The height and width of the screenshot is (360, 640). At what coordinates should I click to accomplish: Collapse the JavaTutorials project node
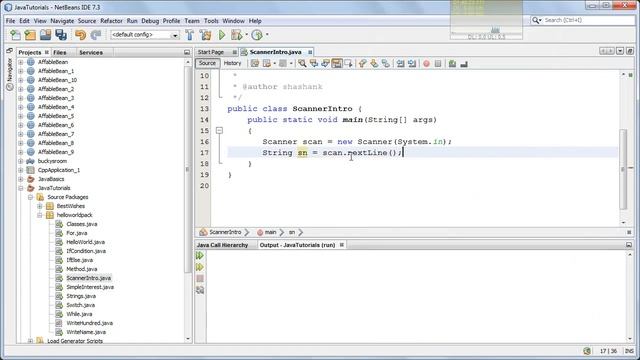tap(21, 188)
